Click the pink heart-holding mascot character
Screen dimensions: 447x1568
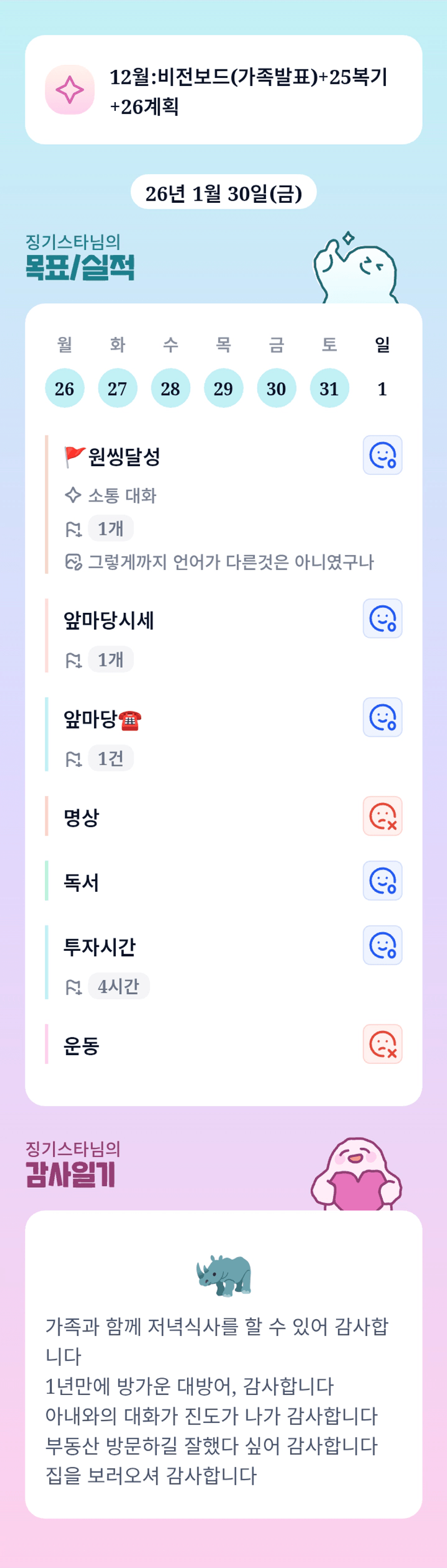(x=357, y=1174)
